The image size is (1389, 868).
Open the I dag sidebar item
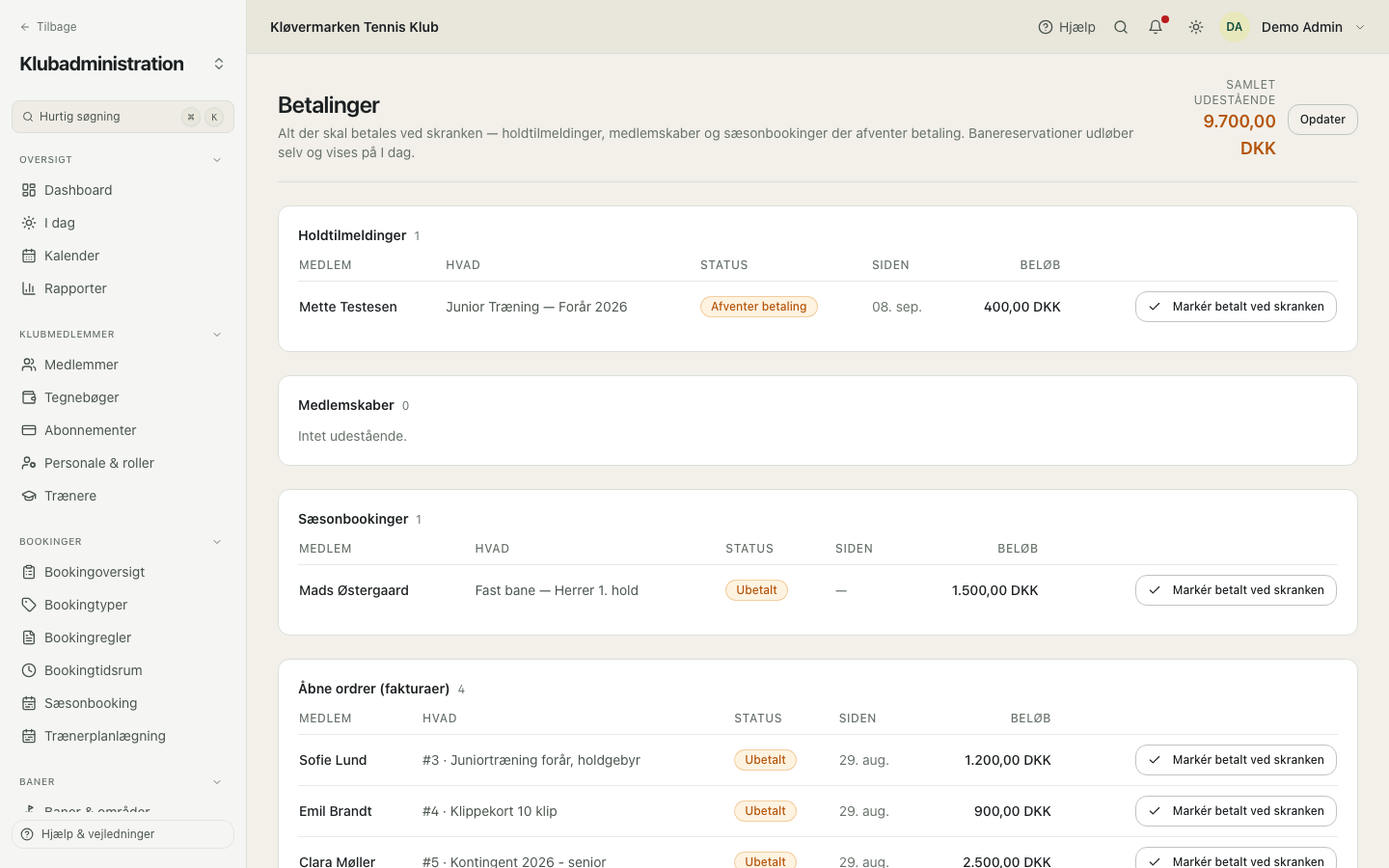123,223
